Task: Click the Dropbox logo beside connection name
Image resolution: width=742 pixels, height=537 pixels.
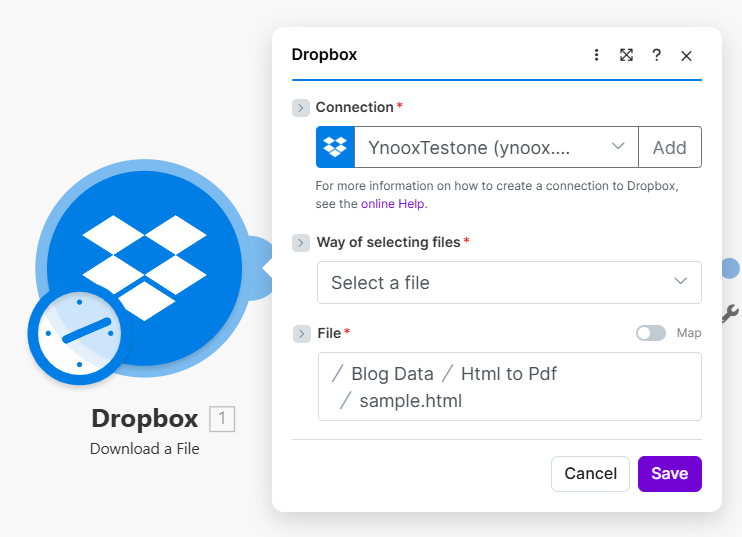Action: pyautogui.click(x=336, y=147)
